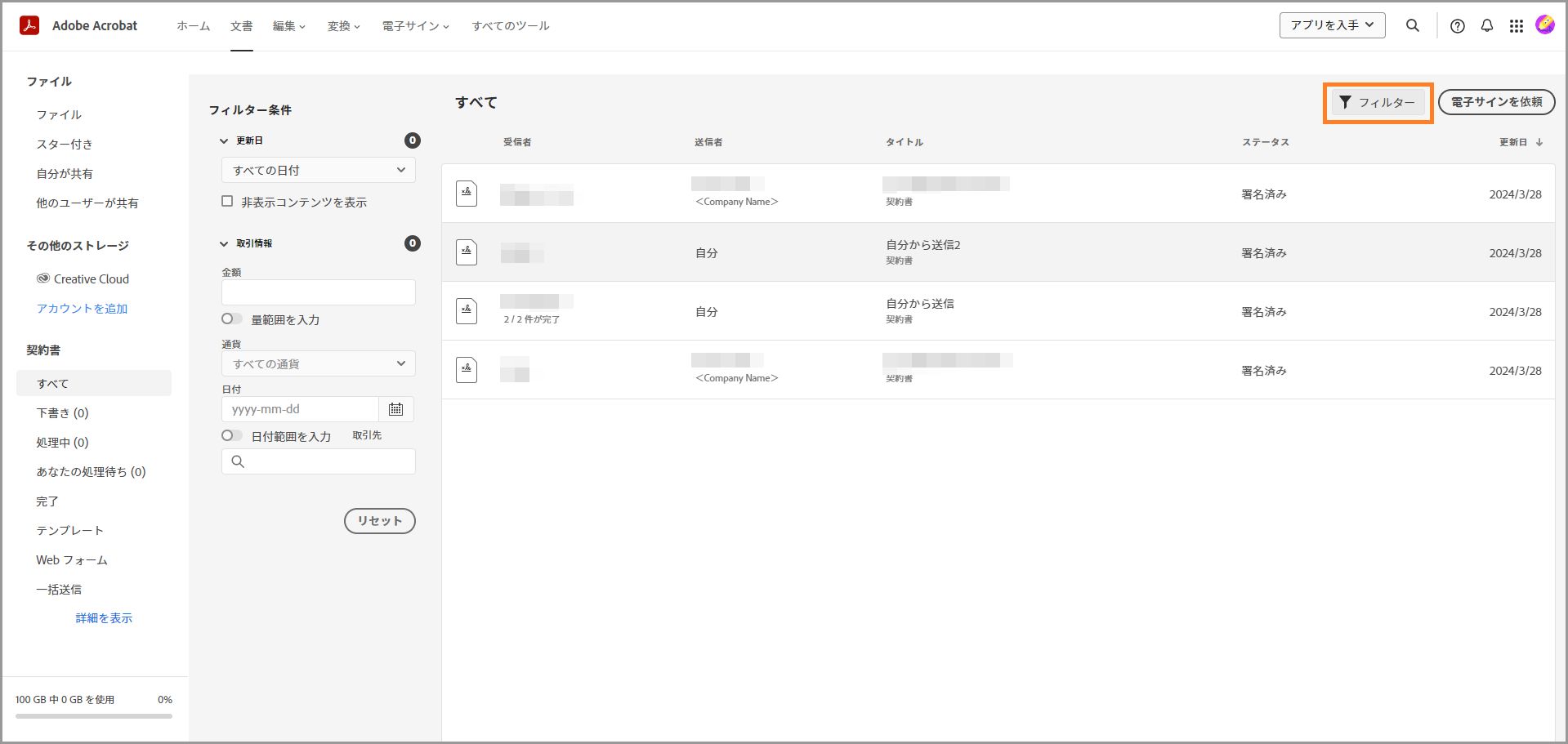
Task: Enable the 量範囲を入力 toggle
Action: tap(231, 319)
